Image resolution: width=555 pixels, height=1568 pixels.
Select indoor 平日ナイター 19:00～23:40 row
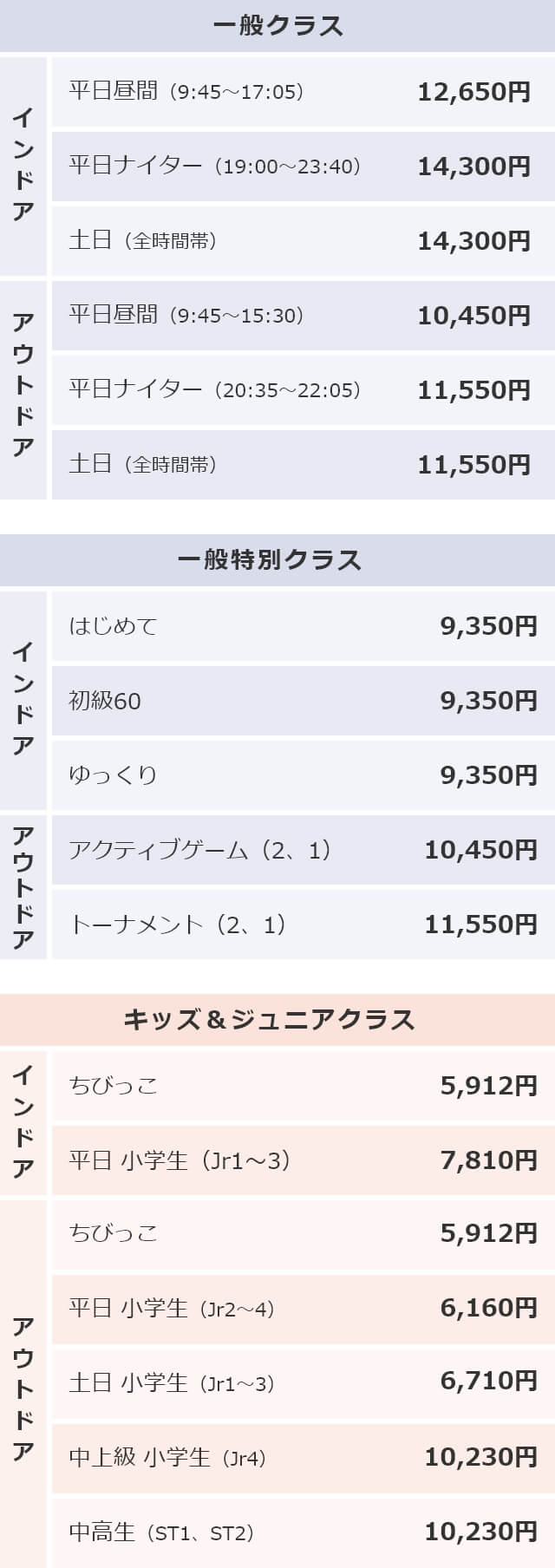304,167
